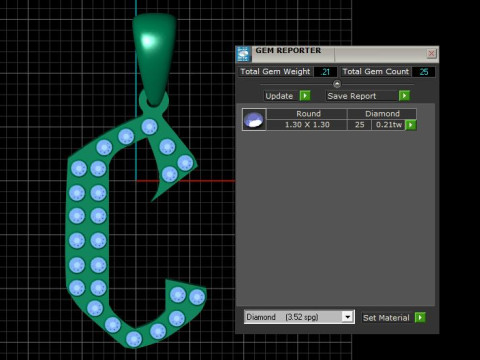Click the Total Gem Weight value .21

(x=325, y=72)
